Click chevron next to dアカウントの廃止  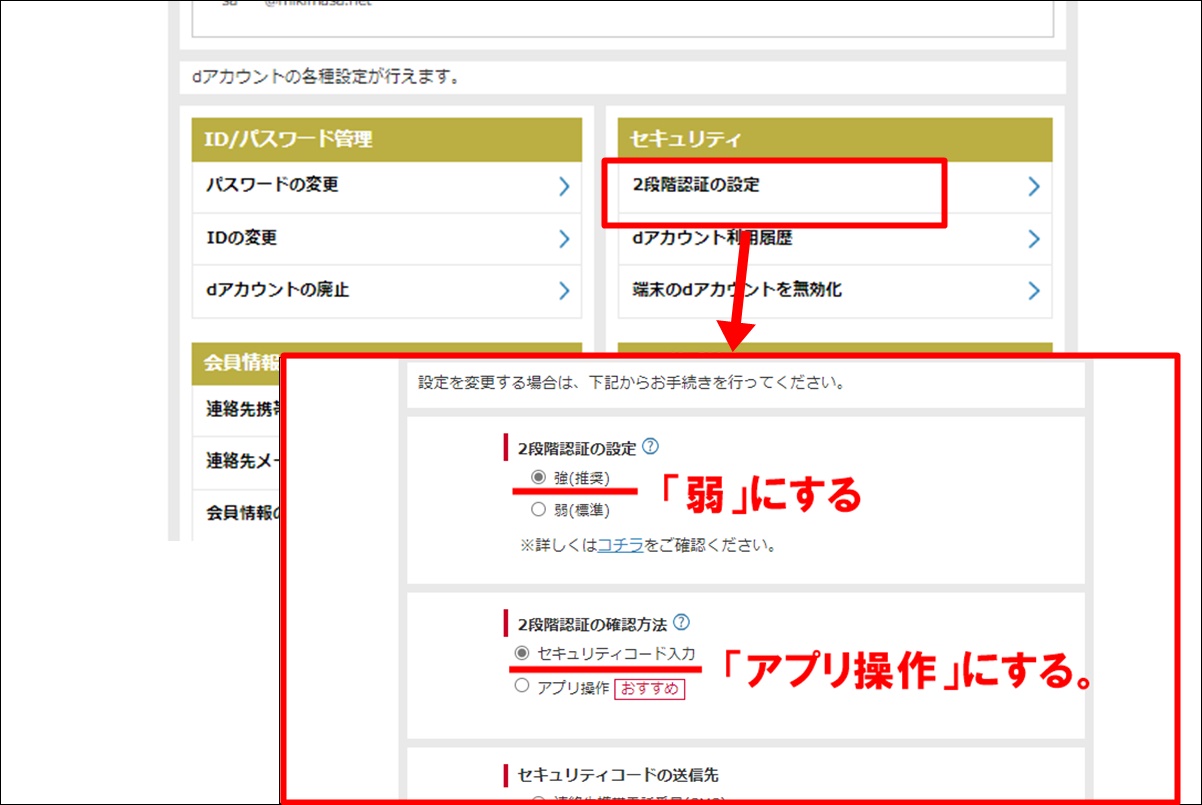coord(564,291)
